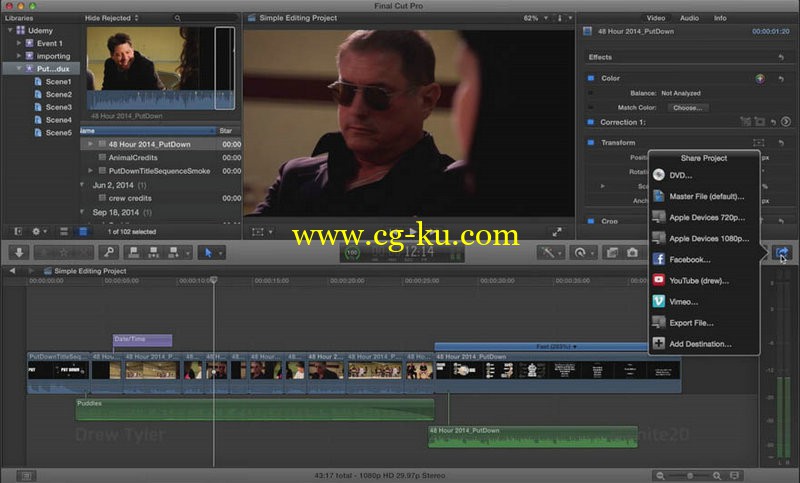This screenshot has width=800, height=483.
Task: Choose Apple Devices 720p share option
Action: pos(704,217)
